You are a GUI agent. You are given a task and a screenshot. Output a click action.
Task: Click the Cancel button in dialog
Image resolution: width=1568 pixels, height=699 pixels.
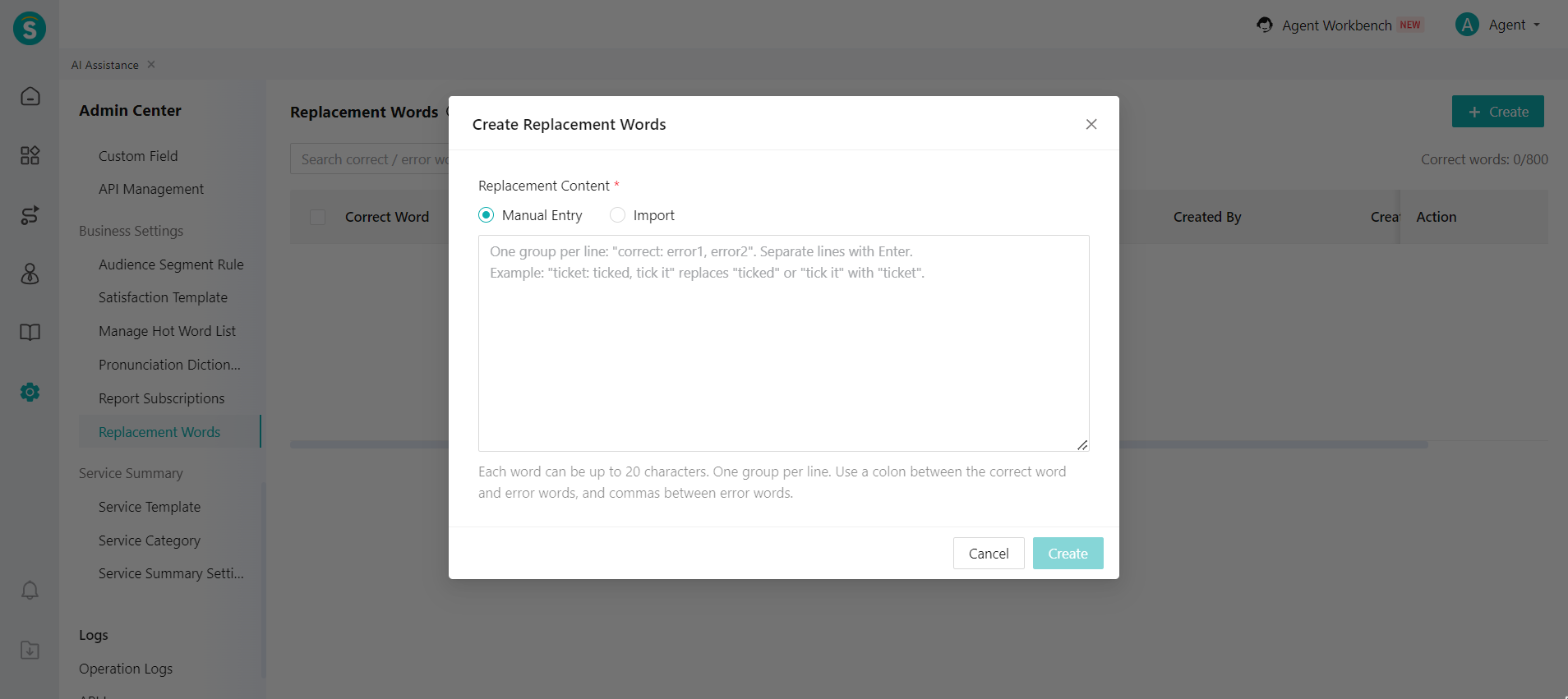click(989, 553)
